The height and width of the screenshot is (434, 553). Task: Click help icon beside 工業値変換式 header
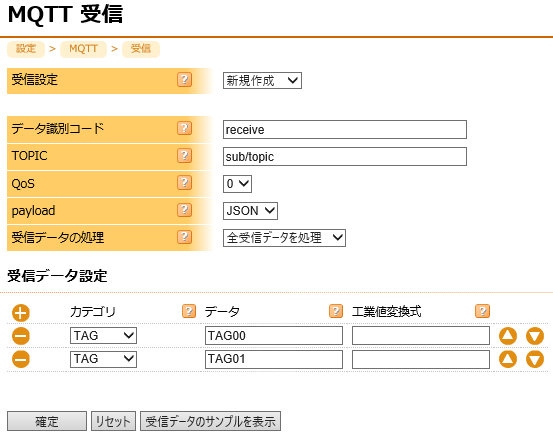tap(482, 311)
